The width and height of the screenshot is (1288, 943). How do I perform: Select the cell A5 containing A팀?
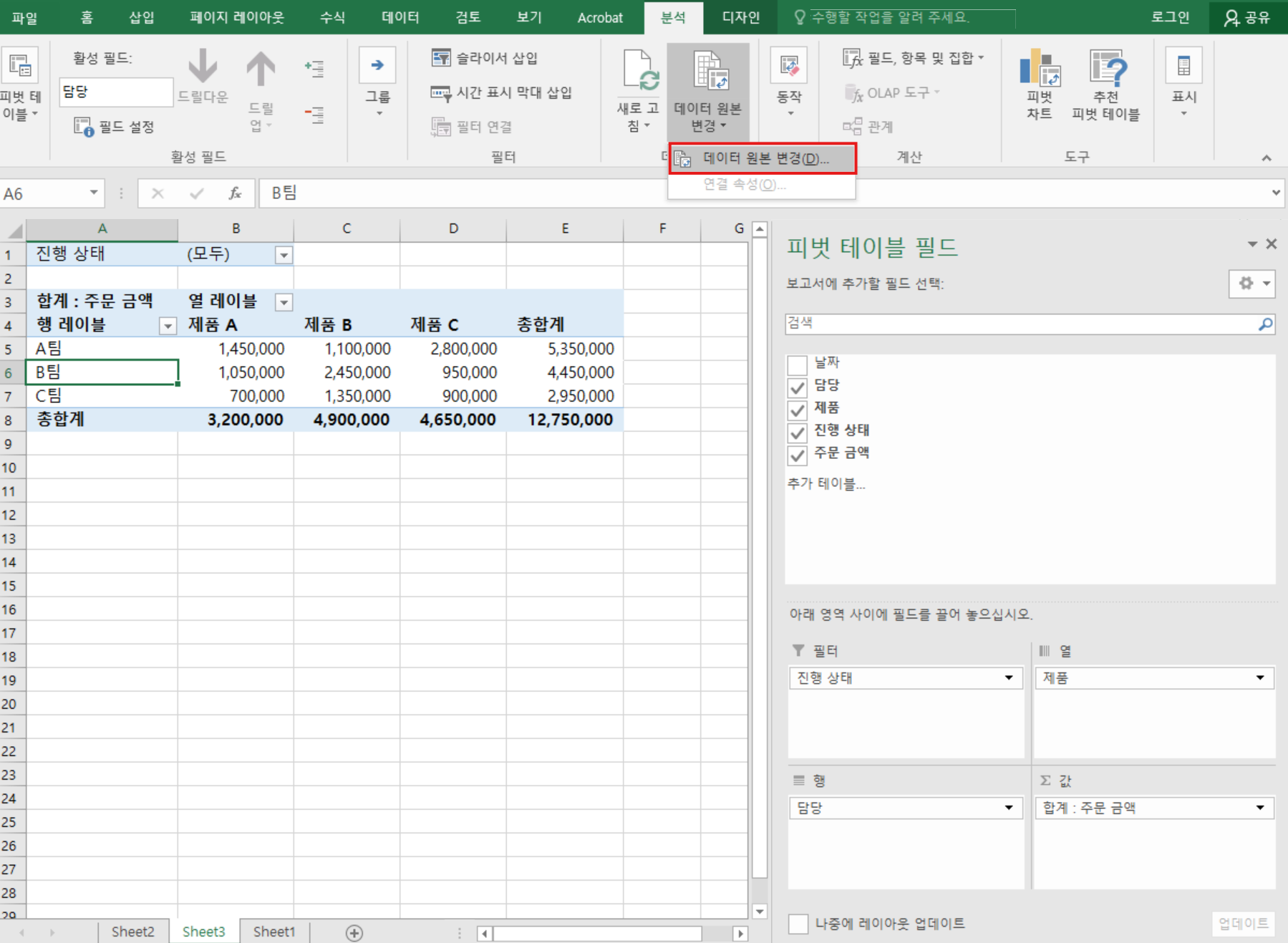click(102, 349)
